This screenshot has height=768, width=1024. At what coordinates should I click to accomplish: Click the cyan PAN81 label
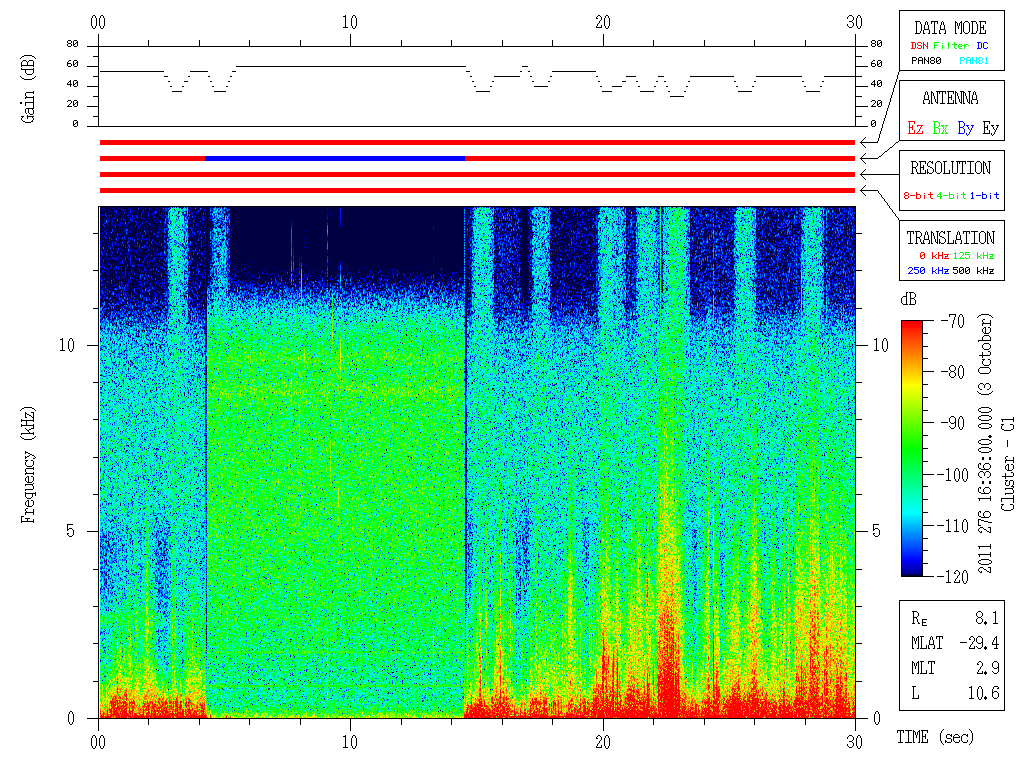tap(974, 61)
